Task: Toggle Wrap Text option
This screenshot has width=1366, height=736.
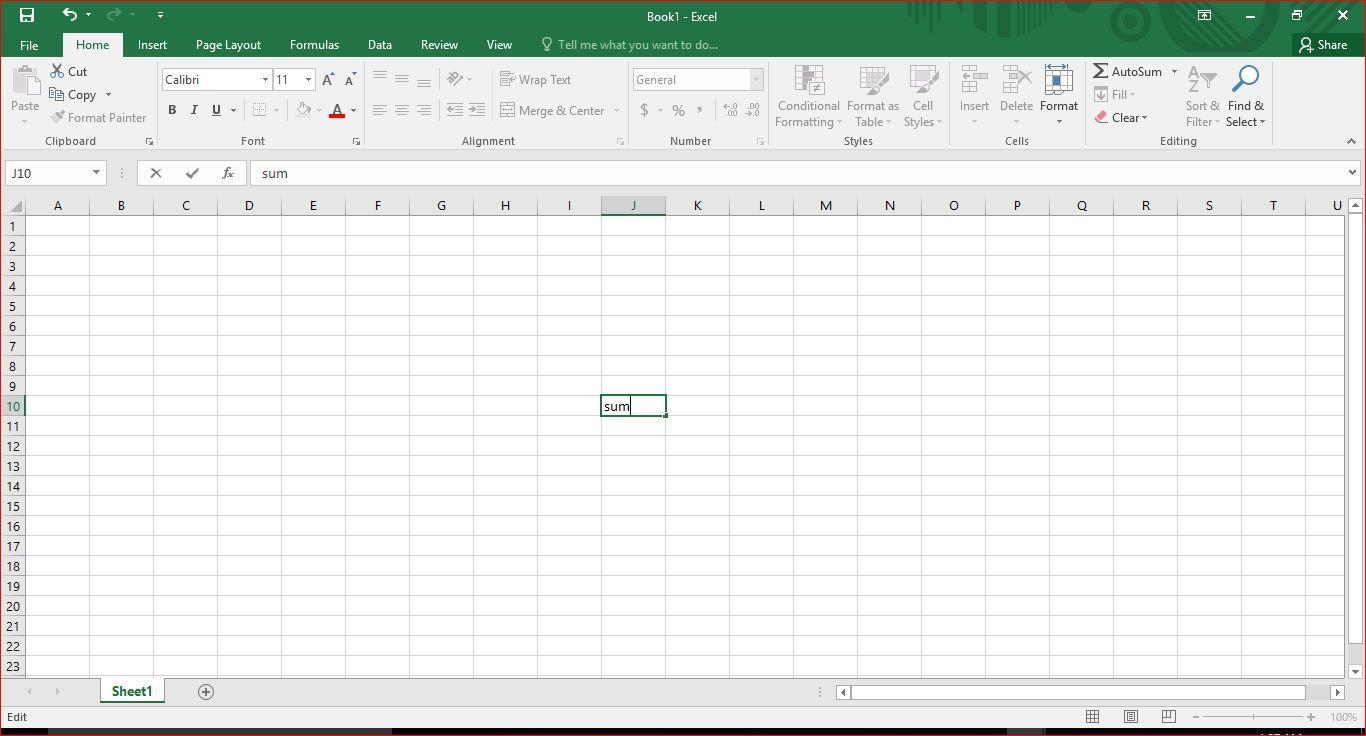Action: [x=536, y=80]
